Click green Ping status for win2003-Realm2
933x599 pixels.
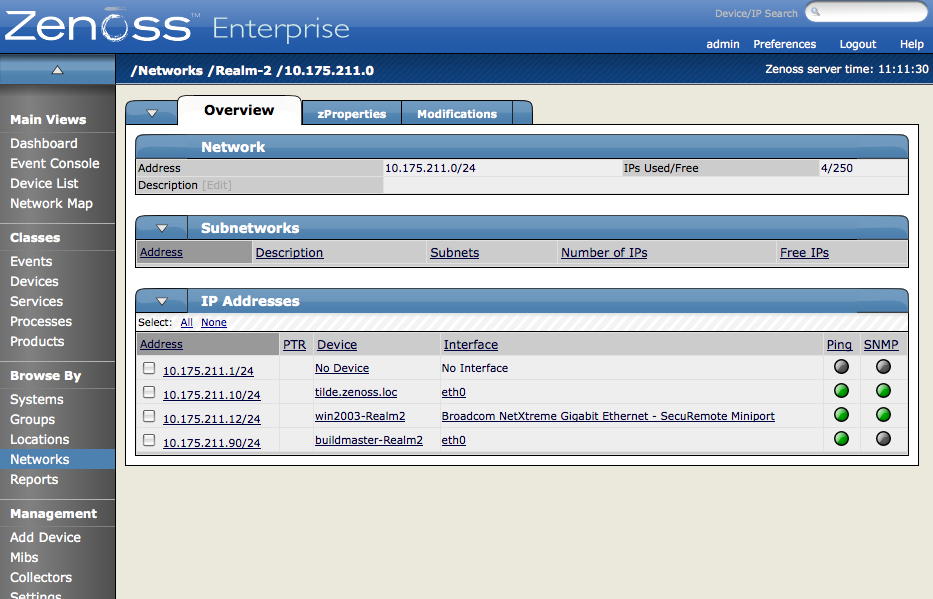pos(841,415)
